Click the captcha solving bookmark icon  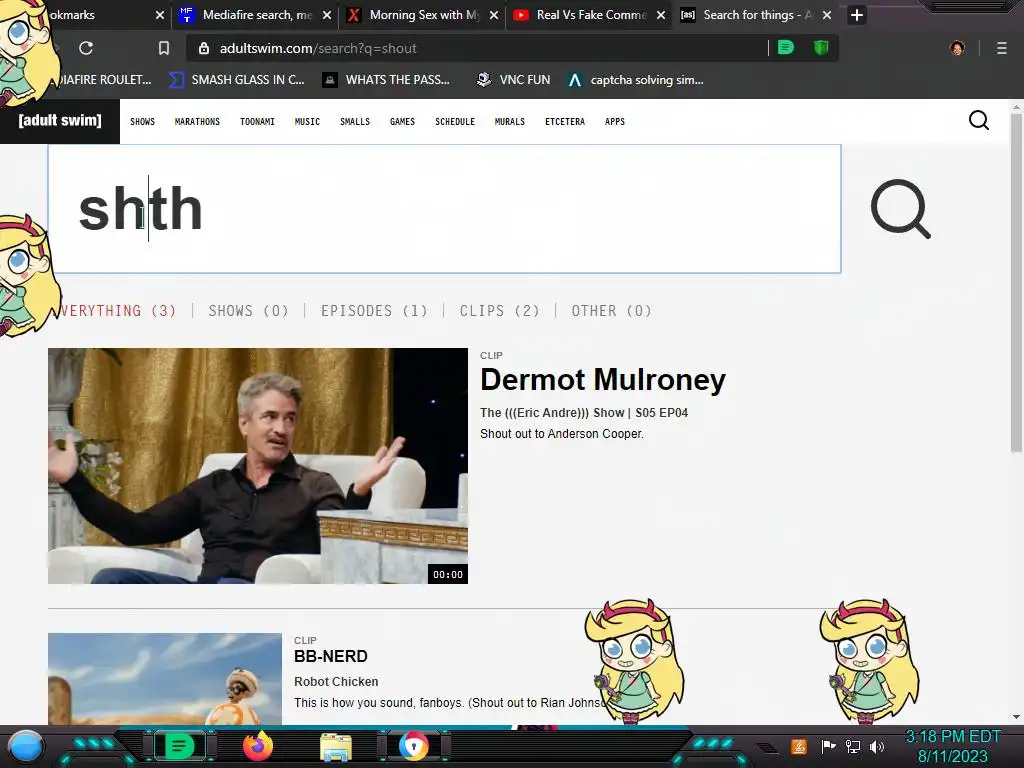[x=575, y=80]
